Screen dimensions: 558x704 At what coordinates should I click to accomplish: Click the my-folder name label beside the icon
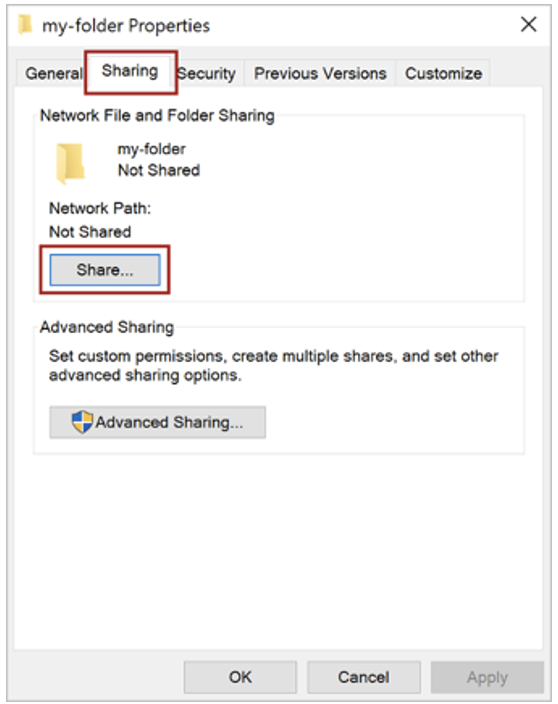[151, 149]
